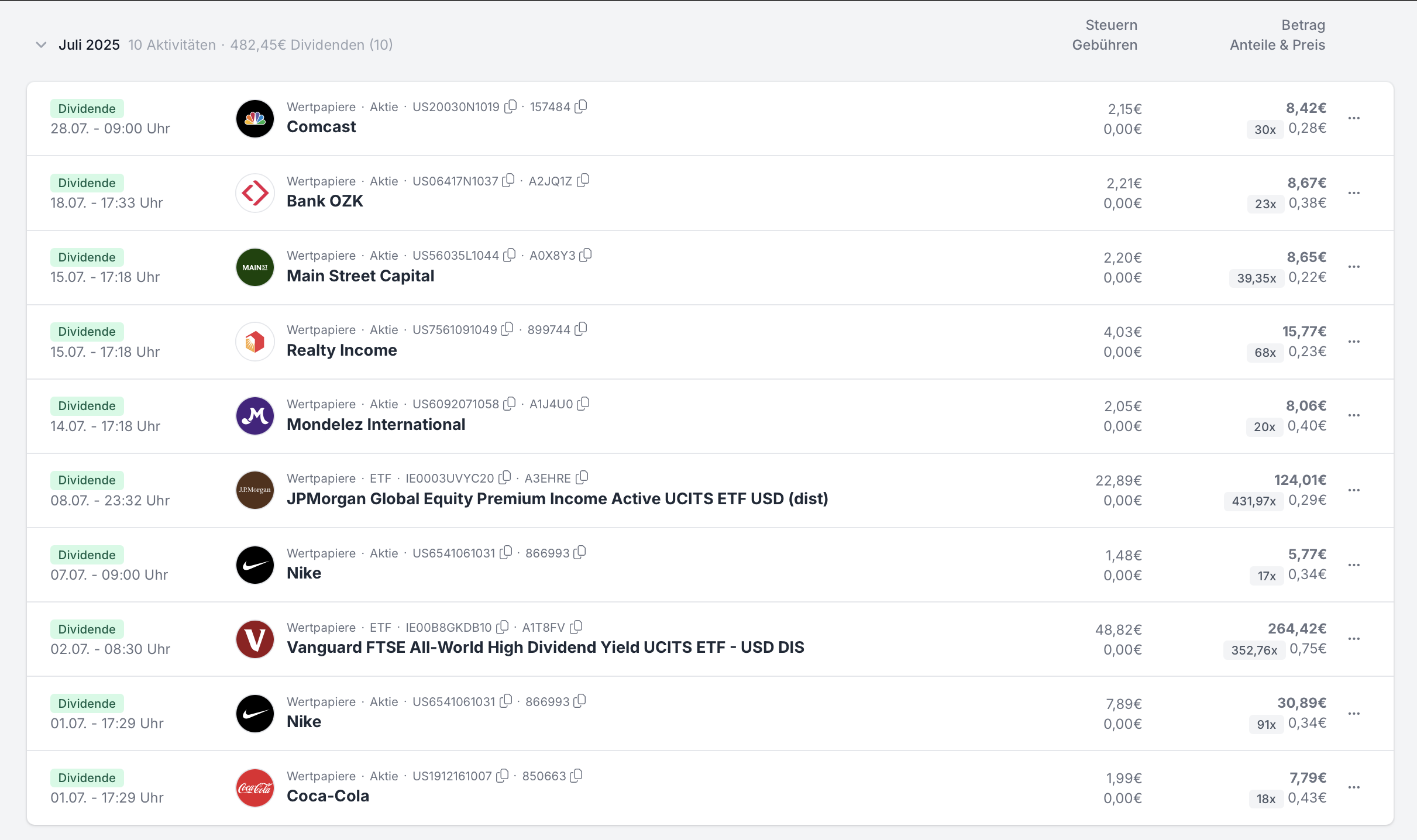Image resolution: width=1417 pixels, height=840 pixels.
Task: Copy Coca-Cola ISIN US1912161007
Action: pyautogui.click(x=503, y=776)
